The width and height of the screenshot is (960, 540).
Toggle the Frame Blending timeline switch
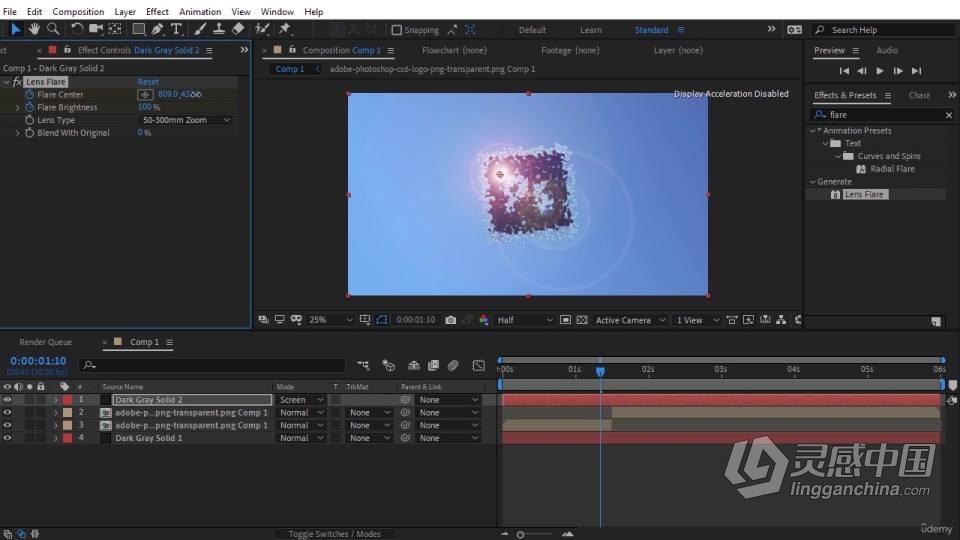click(433, 366)
